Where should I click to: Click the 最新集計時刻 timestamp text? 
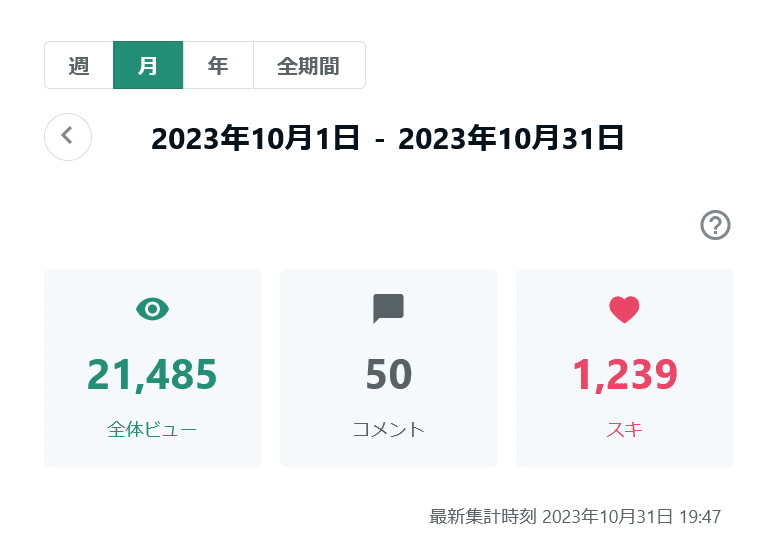coord(575,517)
